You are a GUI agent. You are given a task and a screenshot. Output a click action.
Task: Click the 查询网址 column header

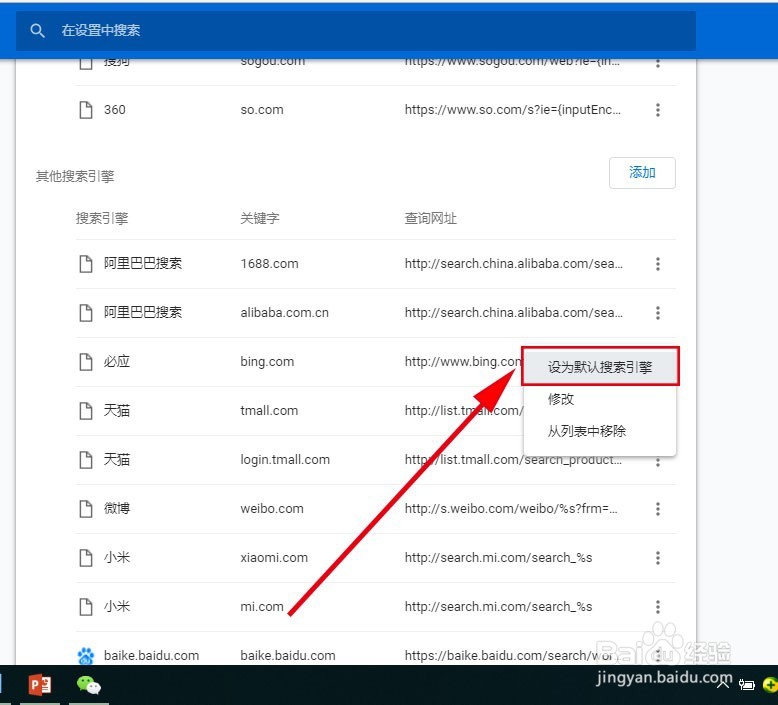[x=430, y=219]
